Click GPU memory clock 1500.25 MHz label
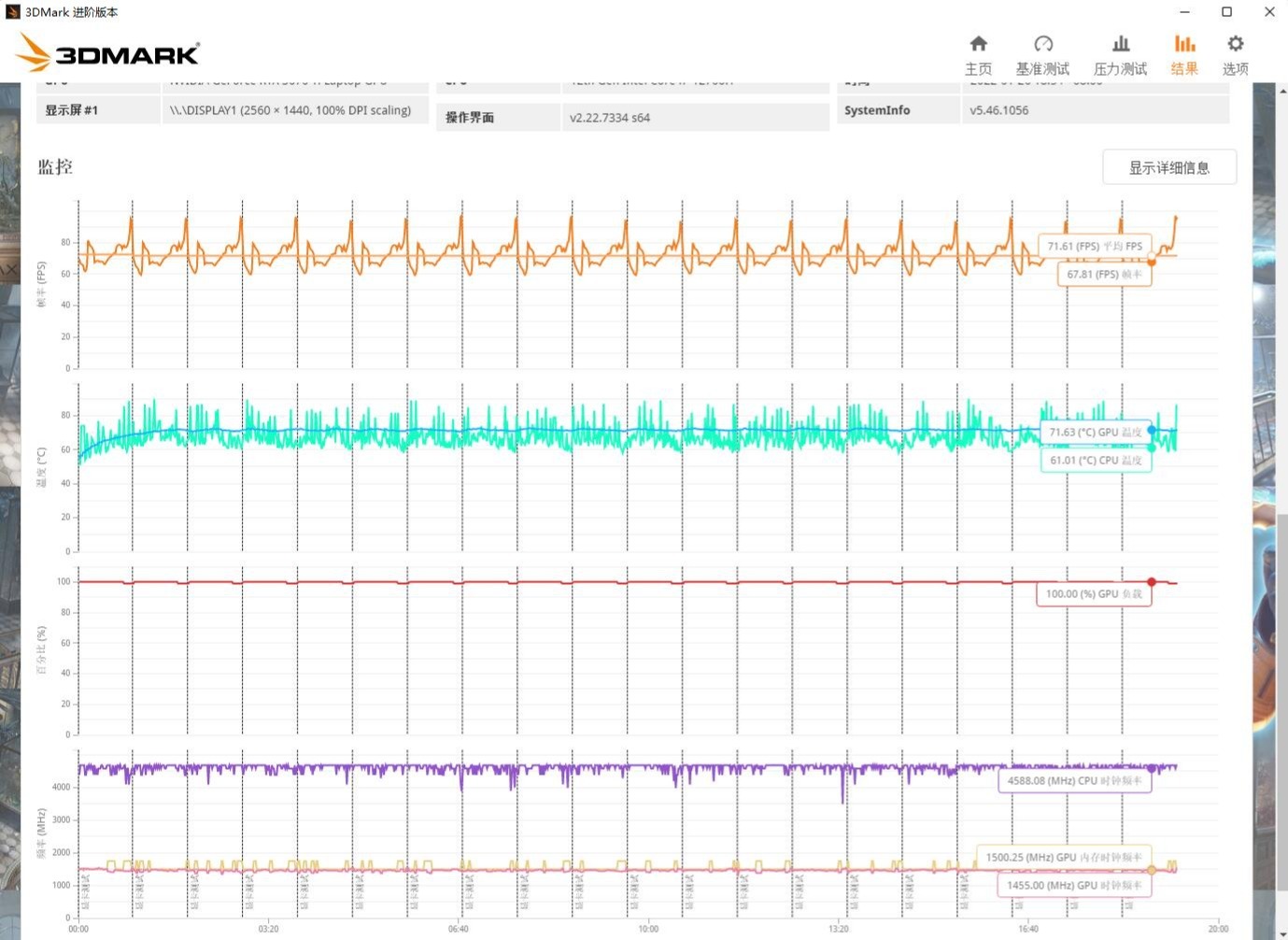 pyautogui.click(x=1063, y=858)
